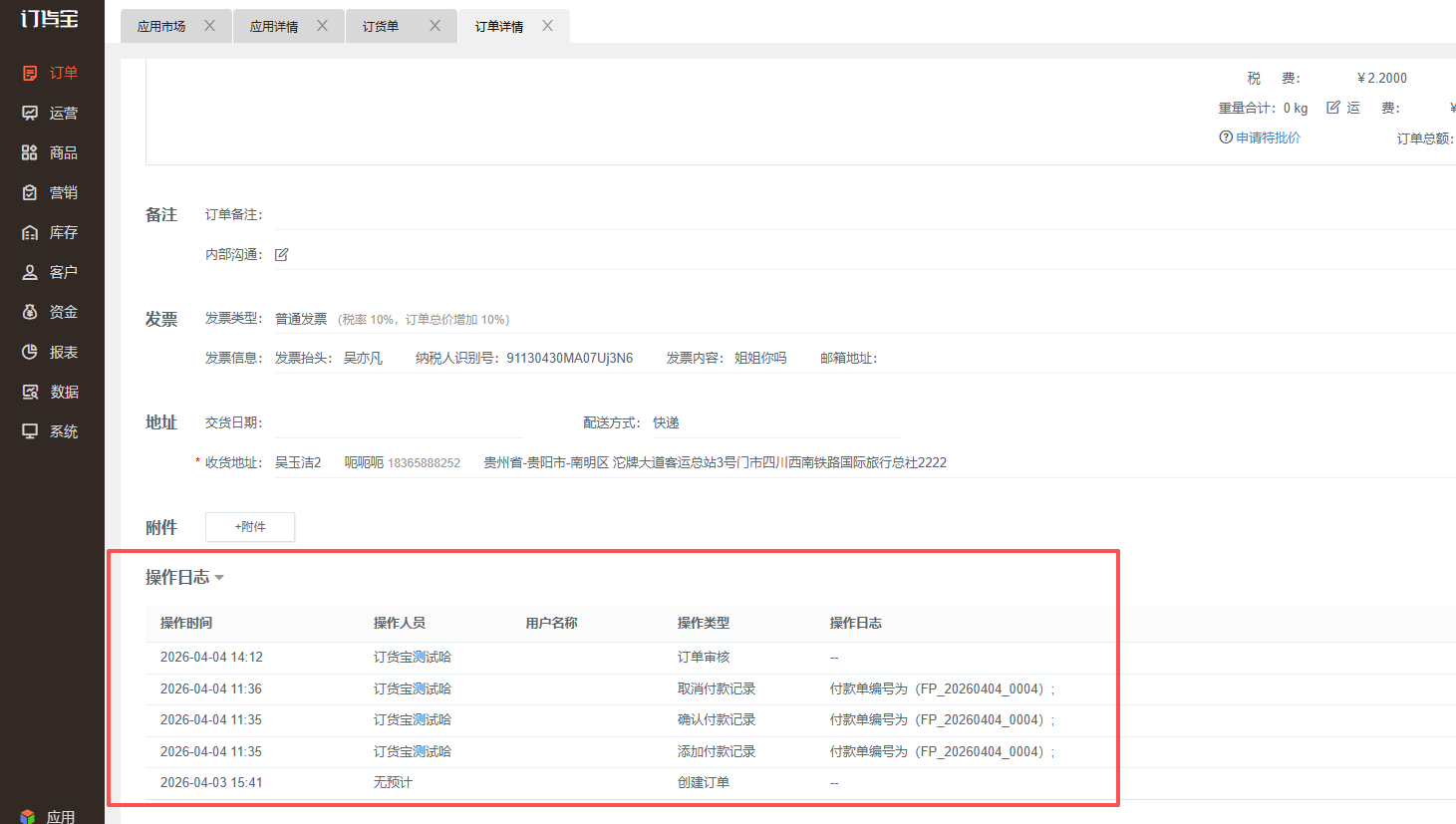
Task: Close the 应用详情 tab
Action: pyautogui.click(x=322, y=26)
